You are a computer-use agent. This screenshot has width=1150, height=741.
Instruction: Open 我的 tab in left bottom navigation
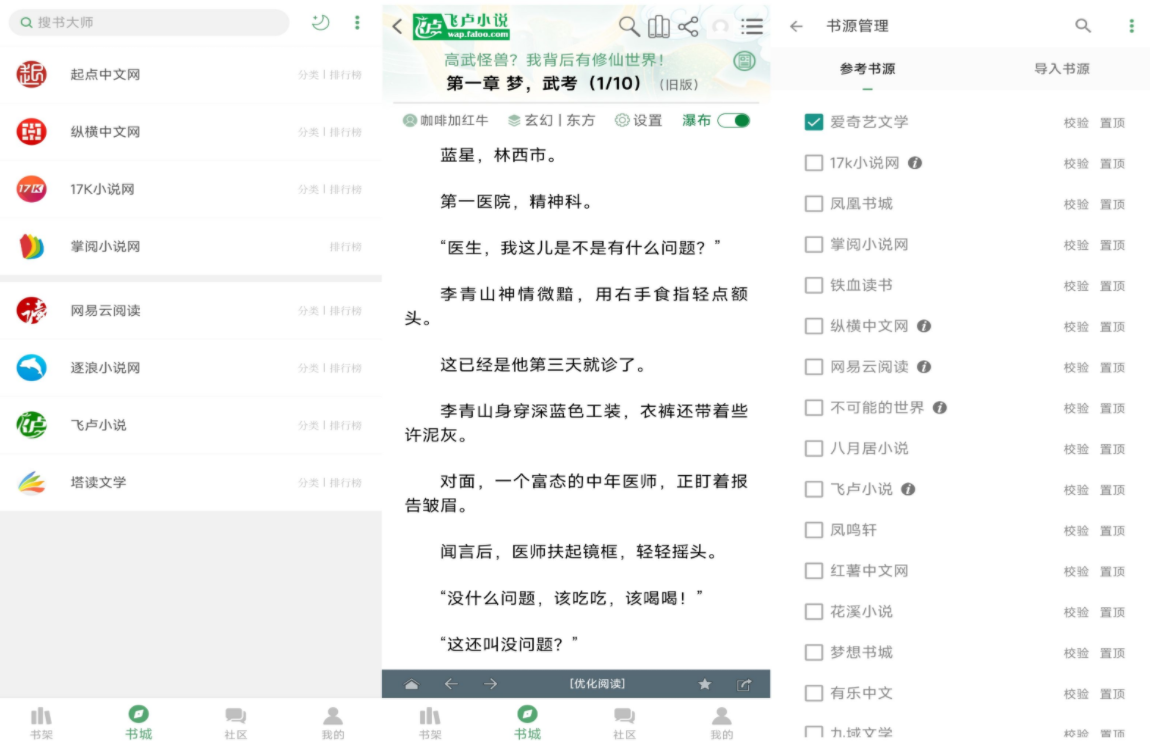click(333, 722)
